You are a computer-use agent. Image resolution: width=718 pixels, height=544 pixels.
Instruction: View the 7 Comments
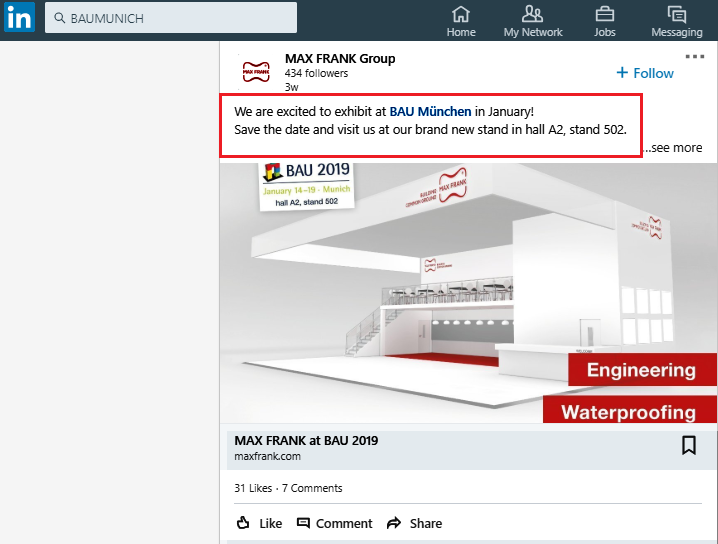[x=312, y=488]
